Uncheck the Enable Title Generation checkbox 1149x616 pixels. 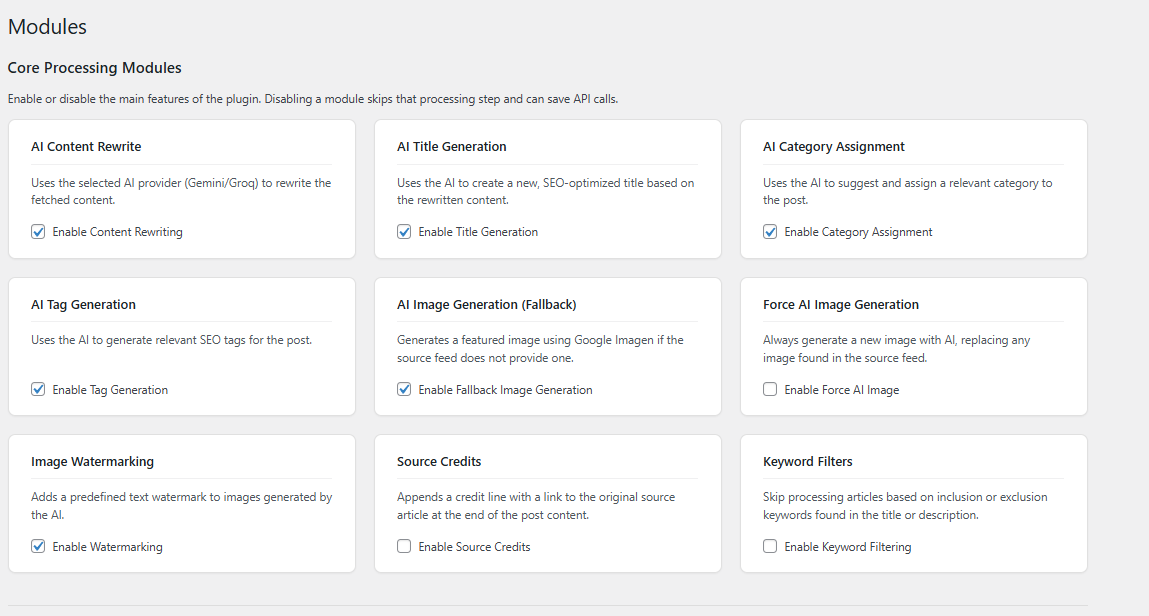[x=404, y=232]
